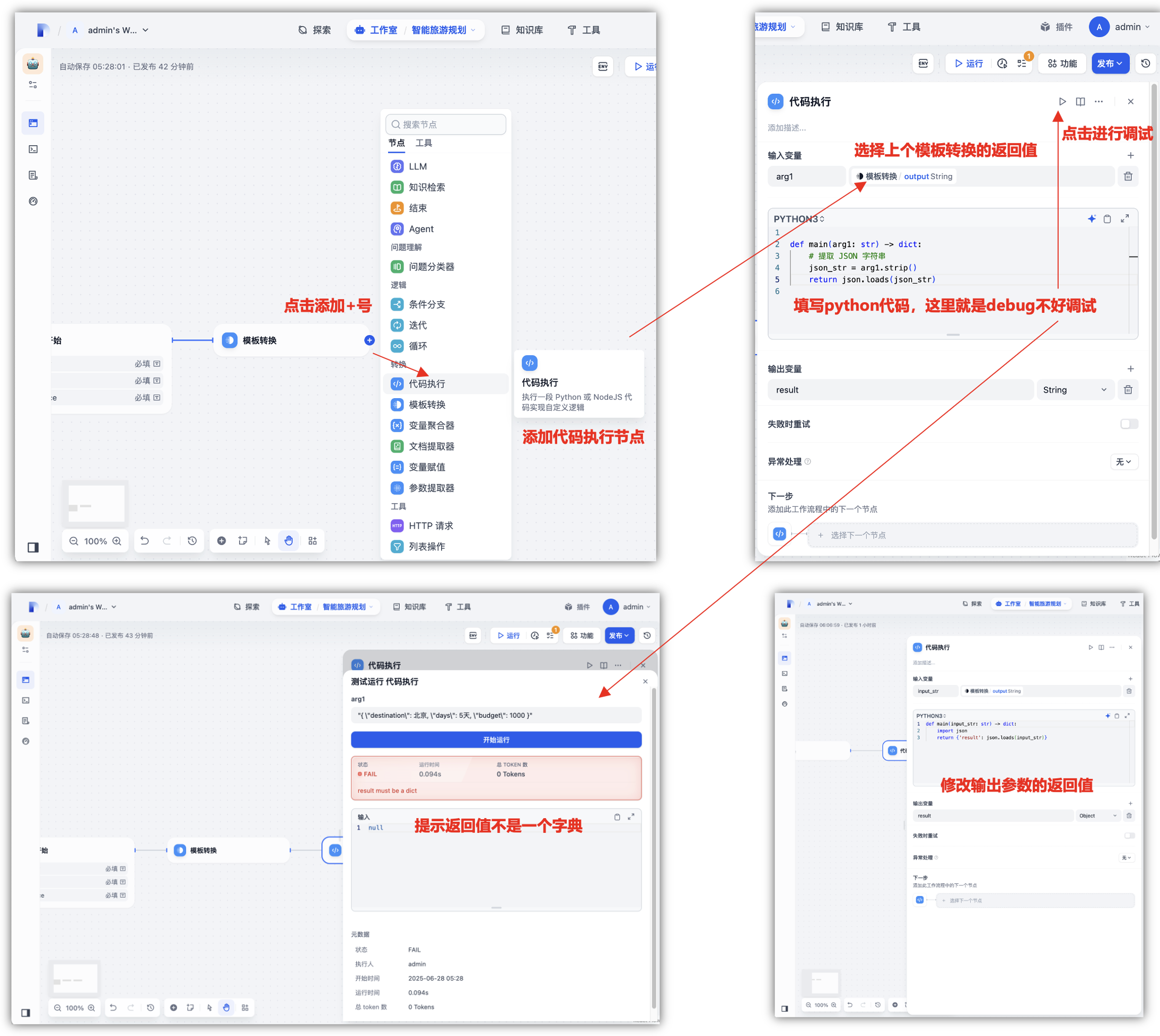Switch to the 工具 tab in the node picker
This screenshot has width=1160, height=1036.
(x=424, y=143)
